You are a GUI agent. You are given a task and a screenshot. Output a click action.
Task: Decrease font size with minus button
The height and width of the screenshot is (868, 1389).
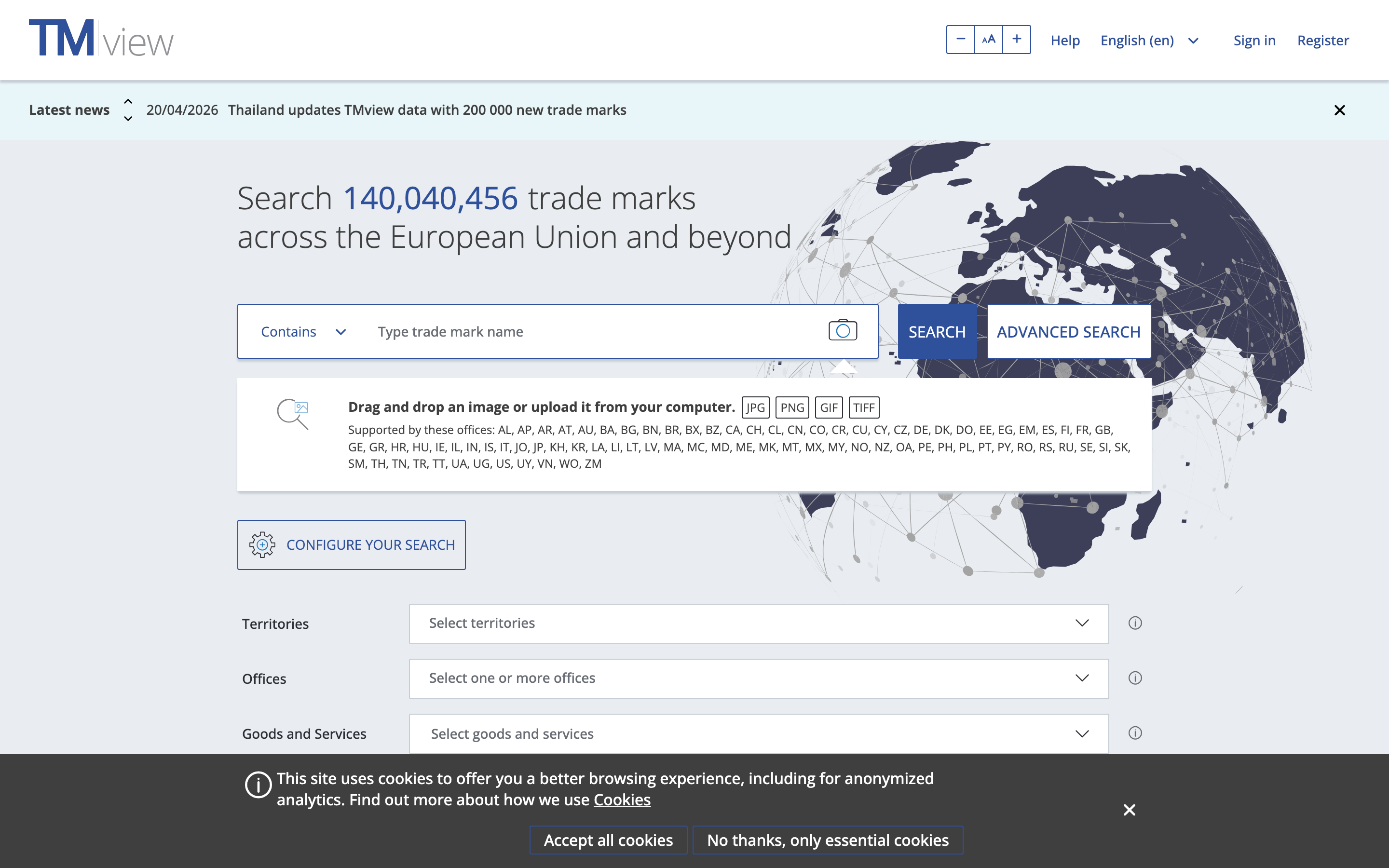click(960, 40)
